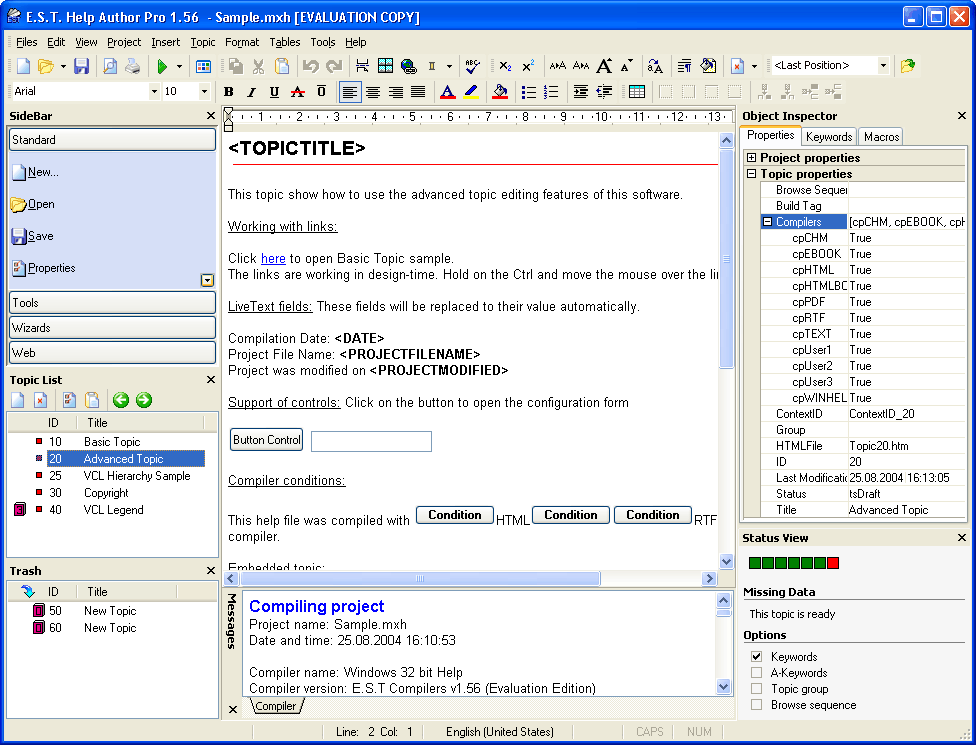Expand the Project properties section
The image size is (976, 745).
click(x=752, y=158)
